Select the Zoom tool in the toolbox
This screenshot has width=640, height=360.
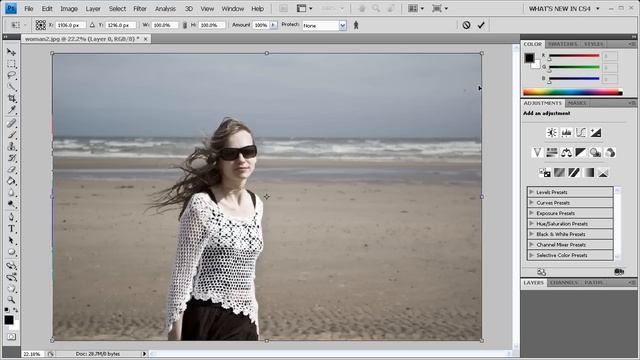click(x=11, y=300)
